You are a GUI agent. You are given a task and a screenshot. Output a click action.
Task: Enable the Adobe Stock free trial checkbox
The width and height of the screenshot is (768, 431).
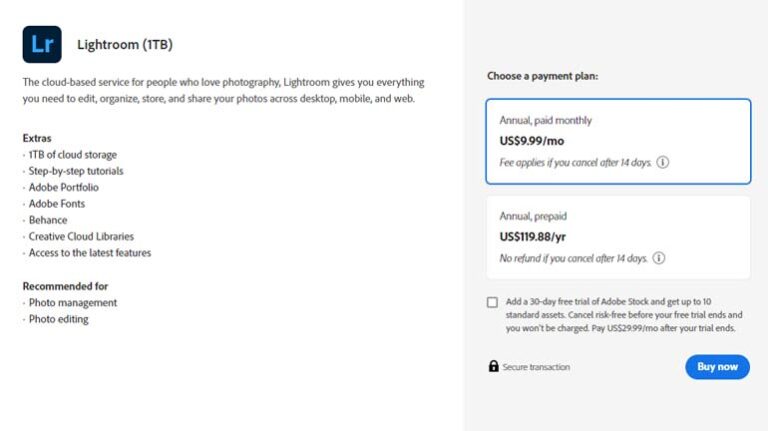pos(492,302)
